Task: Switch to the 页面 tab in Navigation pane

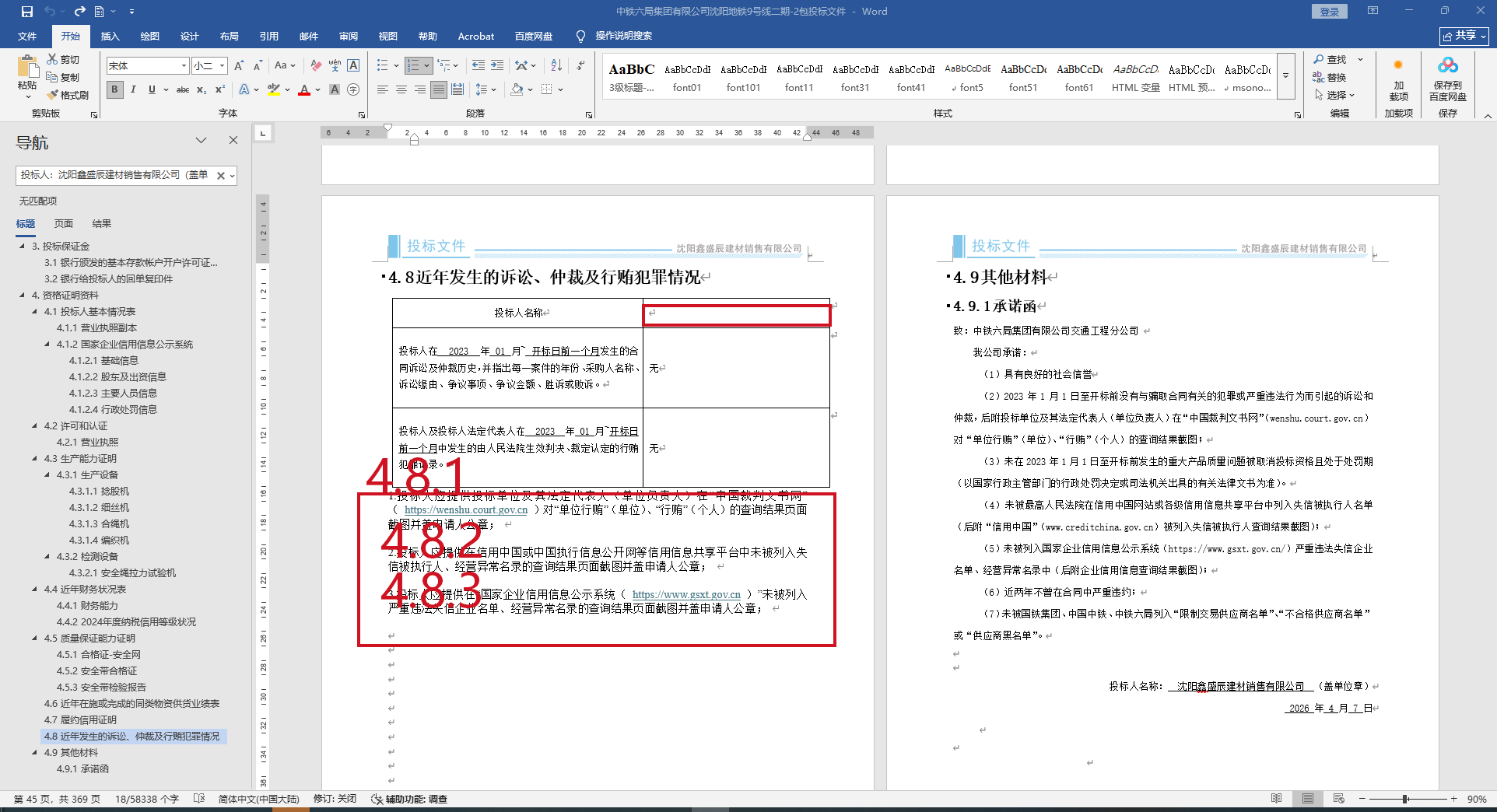Action: [x=63, y=223]
